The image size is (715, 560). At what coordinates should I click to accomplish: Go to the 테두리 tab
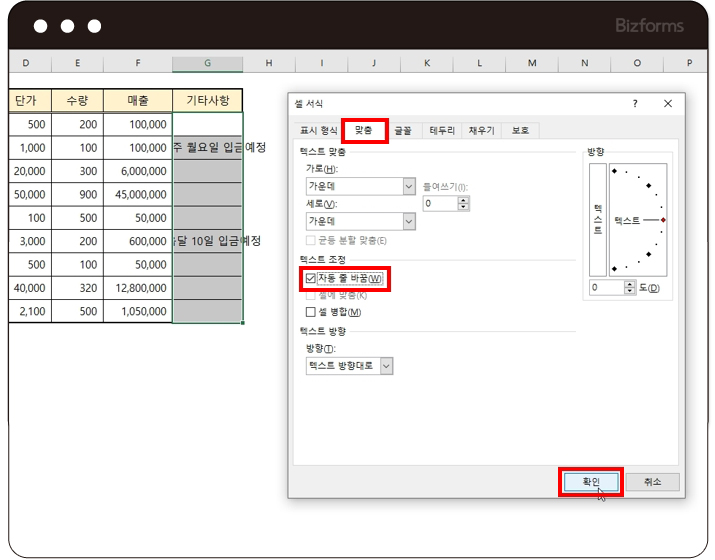tap(442, 131)
